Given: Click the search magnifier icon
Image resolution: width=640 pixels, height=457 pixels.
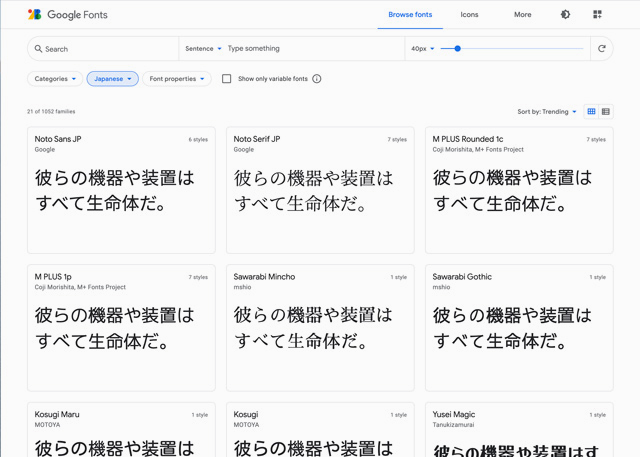Looking at the screenshot, I should click(x=38, y=49).
